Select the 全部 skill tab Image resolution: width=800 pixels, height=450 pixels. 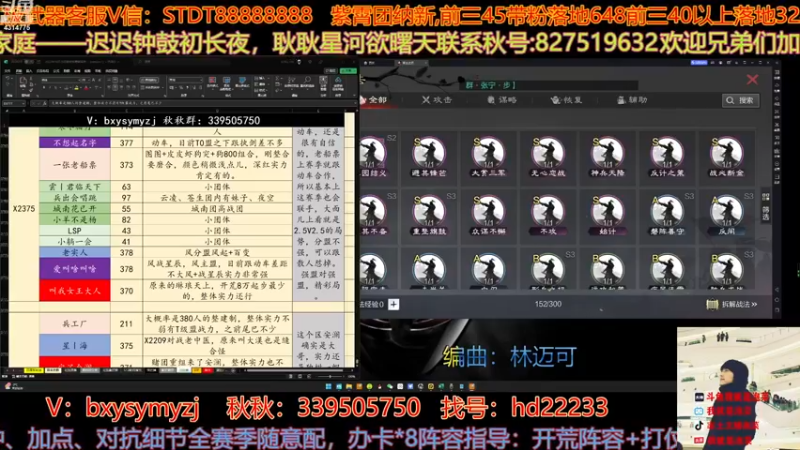[x=374, y=99]
